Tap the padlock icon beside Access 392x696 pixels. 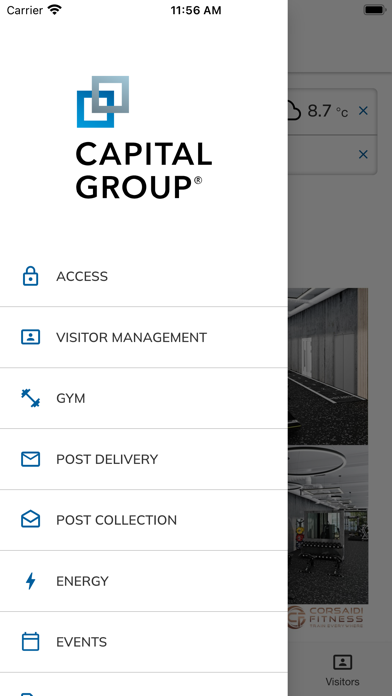[30, 276]
